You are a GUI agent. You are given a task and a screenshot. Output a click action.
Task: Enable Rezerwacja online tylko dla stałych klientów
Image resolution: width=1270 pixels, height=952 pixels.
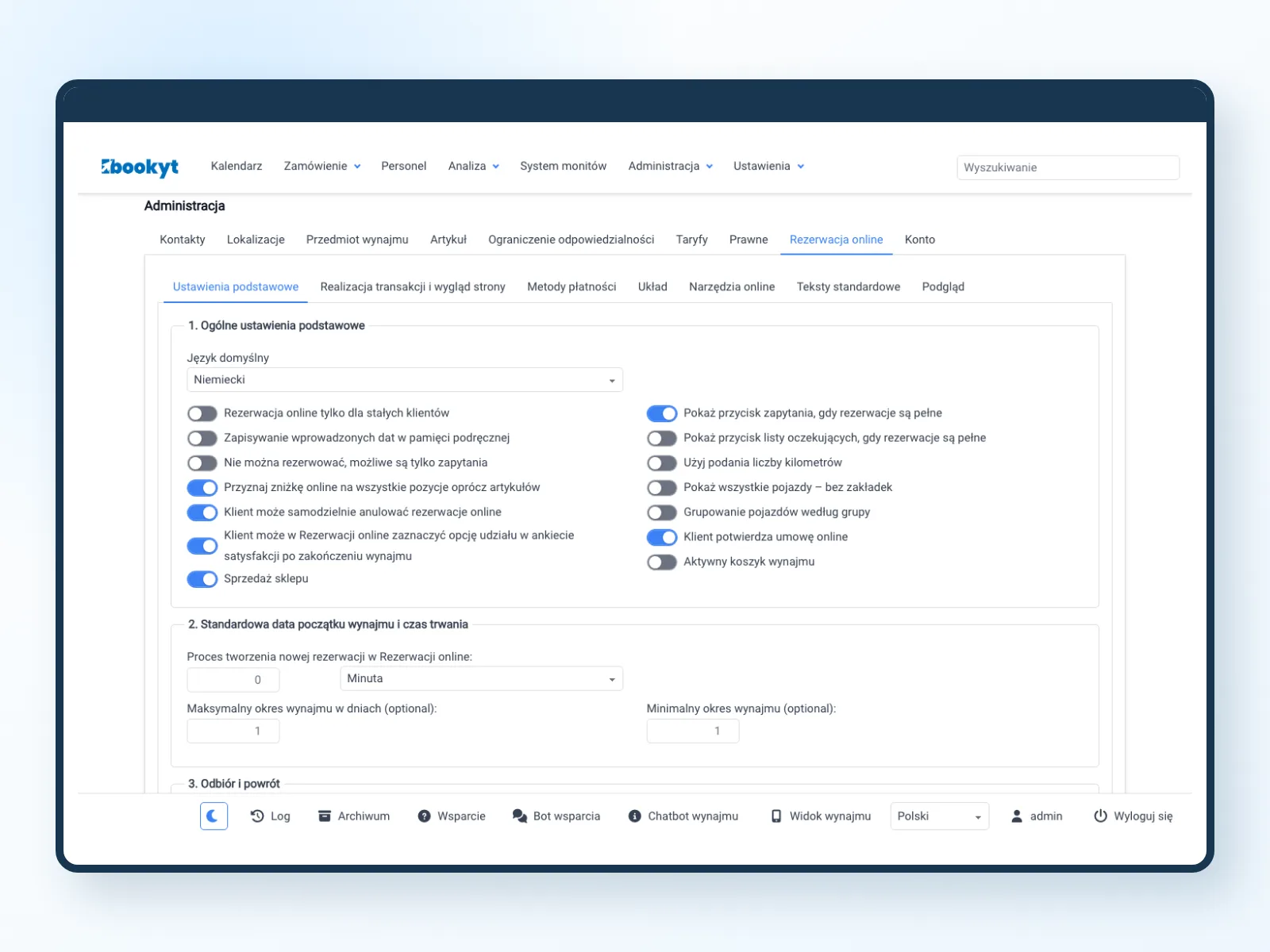pyautogui.click(x=202, y=413)
